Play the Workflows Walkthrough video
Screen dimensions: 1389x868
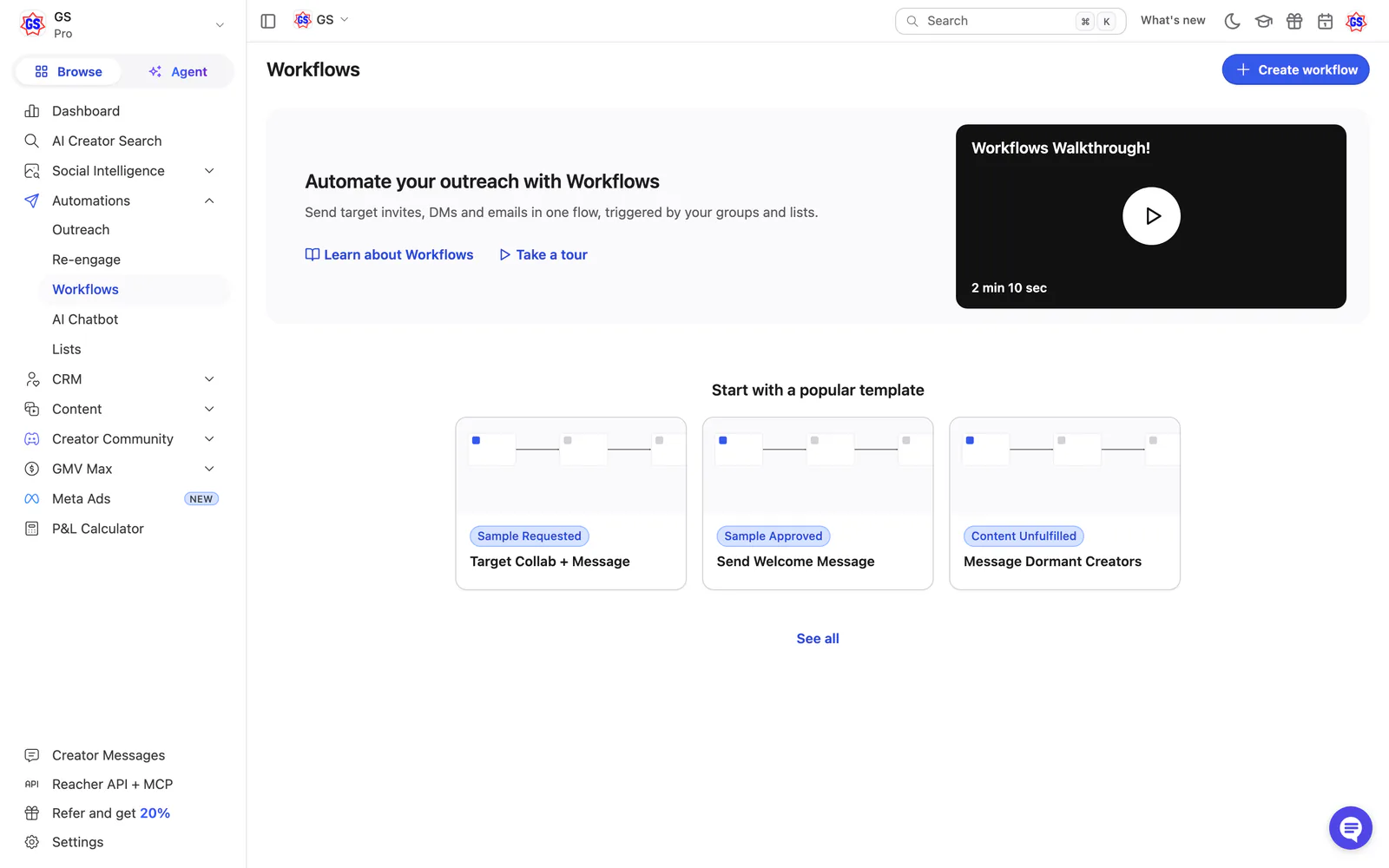tap(1151, 216)
